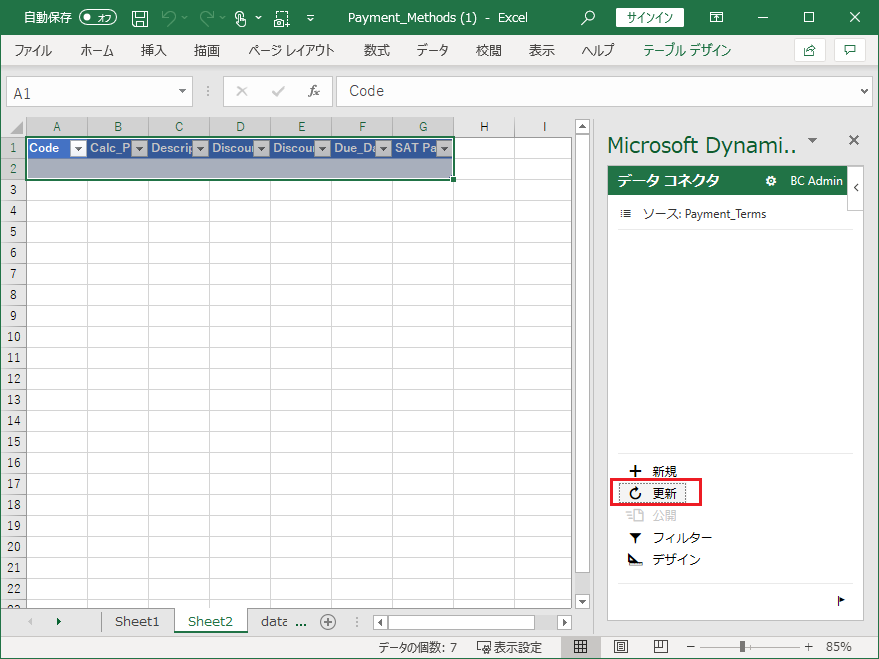The image size is (879, 659).
Task: Open the Descrip column filter dropdown
Action: (200, 148)
